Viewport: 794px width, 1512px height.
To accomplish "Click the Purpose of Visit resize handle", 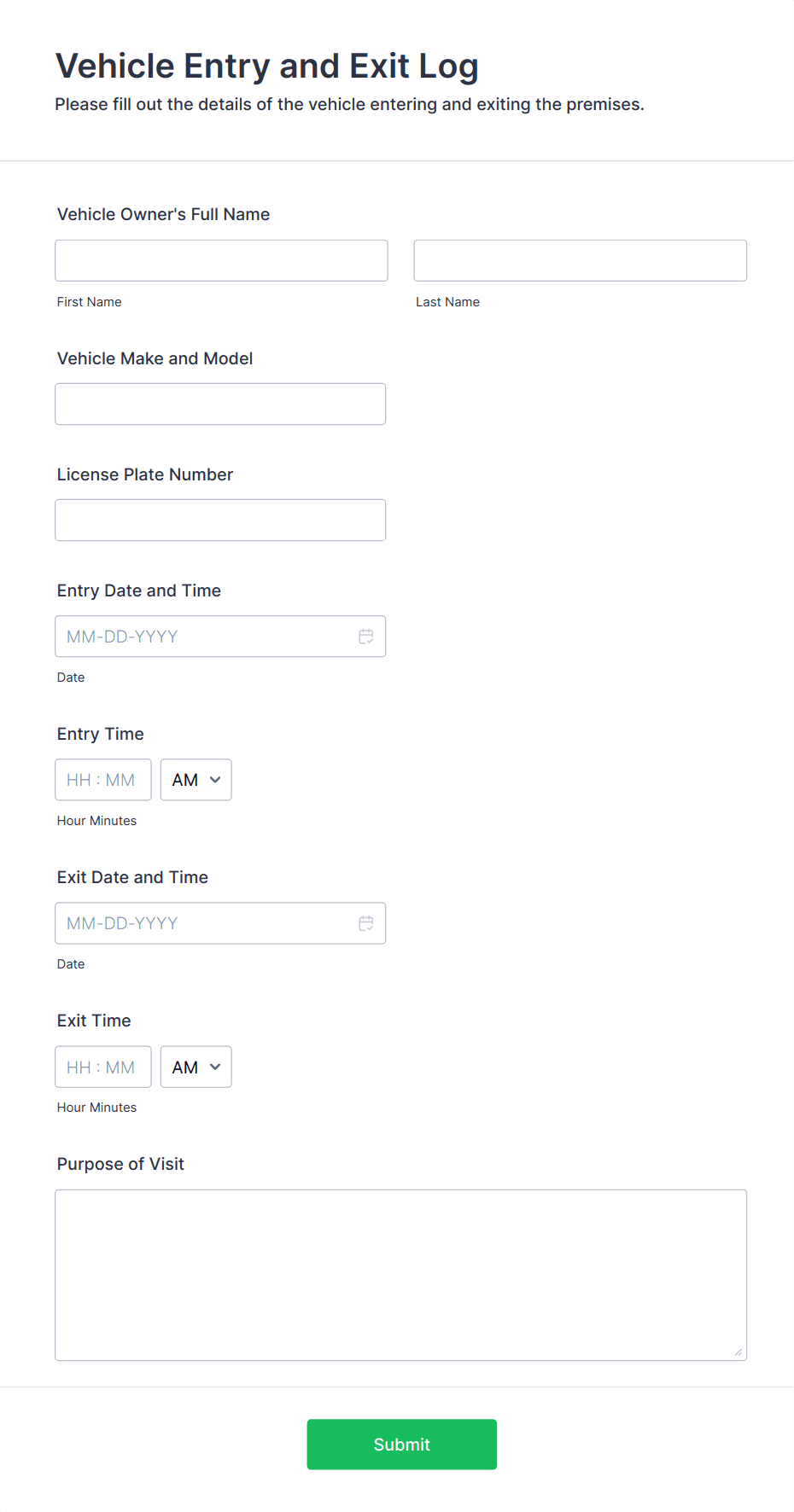I will pyautogui.click(x=738, y=1352).
